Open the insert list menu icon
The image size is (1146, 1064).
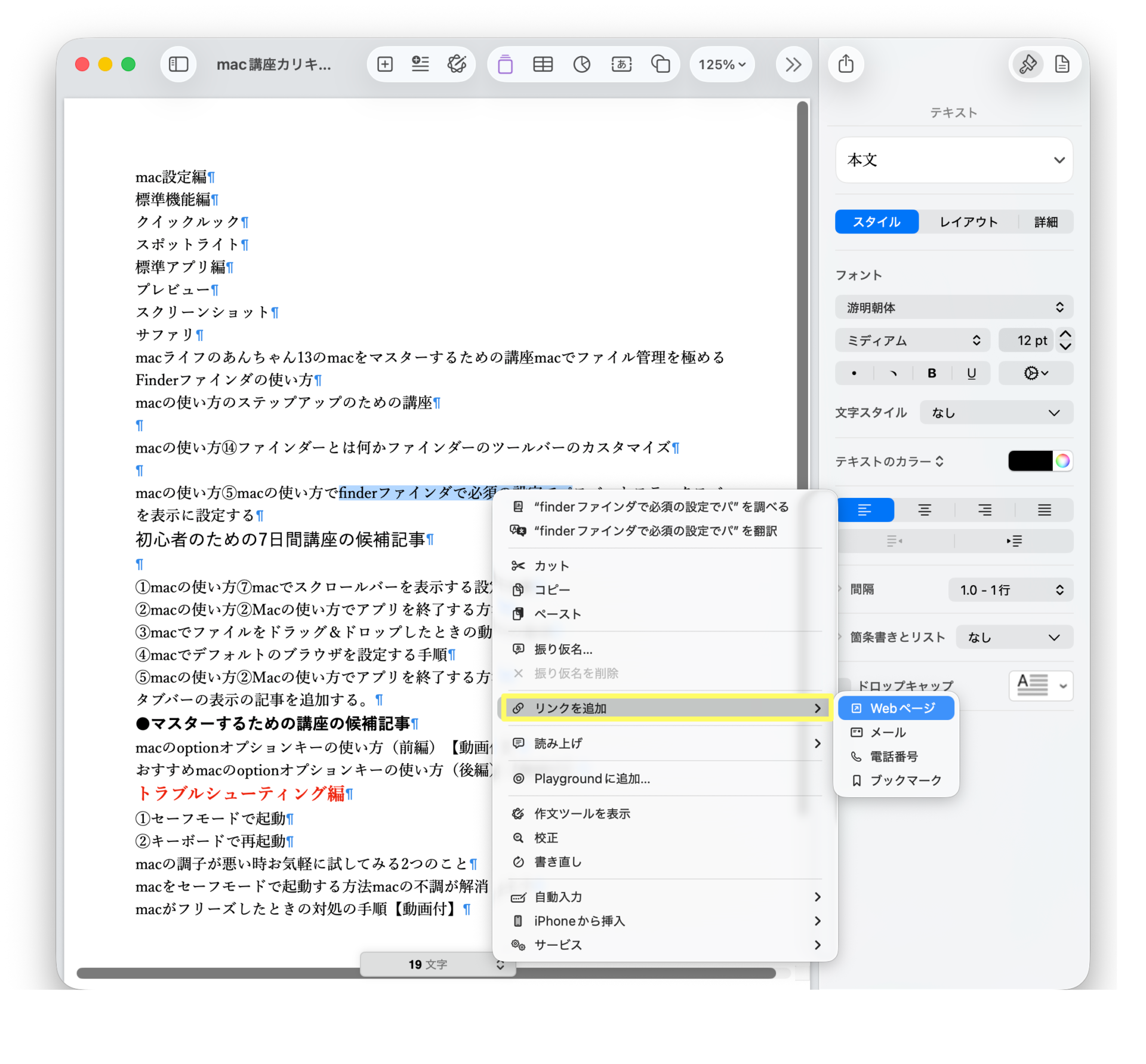(420, 64)
